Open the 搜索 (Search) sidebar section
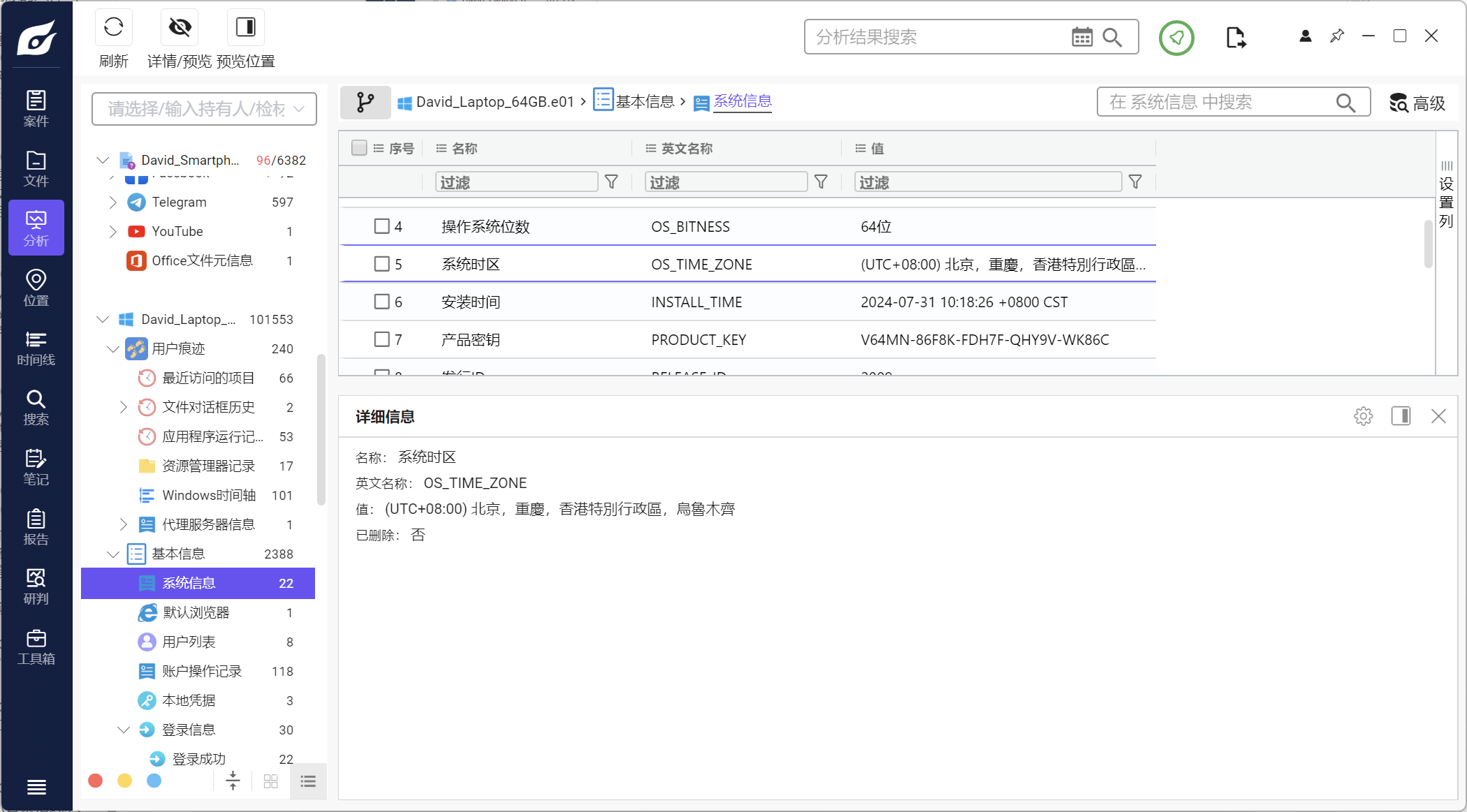 (36, 407)
